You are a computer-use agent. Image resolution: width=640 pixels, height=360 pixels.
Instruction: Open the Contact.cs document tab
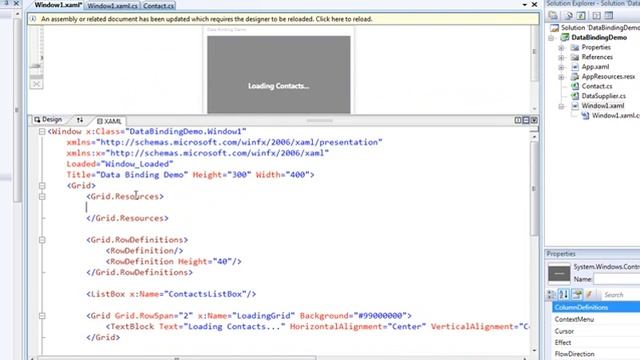[158, 6]
